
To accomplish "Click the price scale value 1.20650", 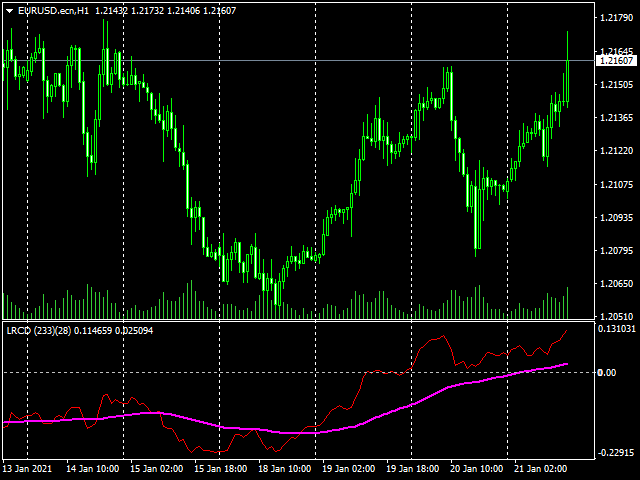I will [x=616, y=283].
